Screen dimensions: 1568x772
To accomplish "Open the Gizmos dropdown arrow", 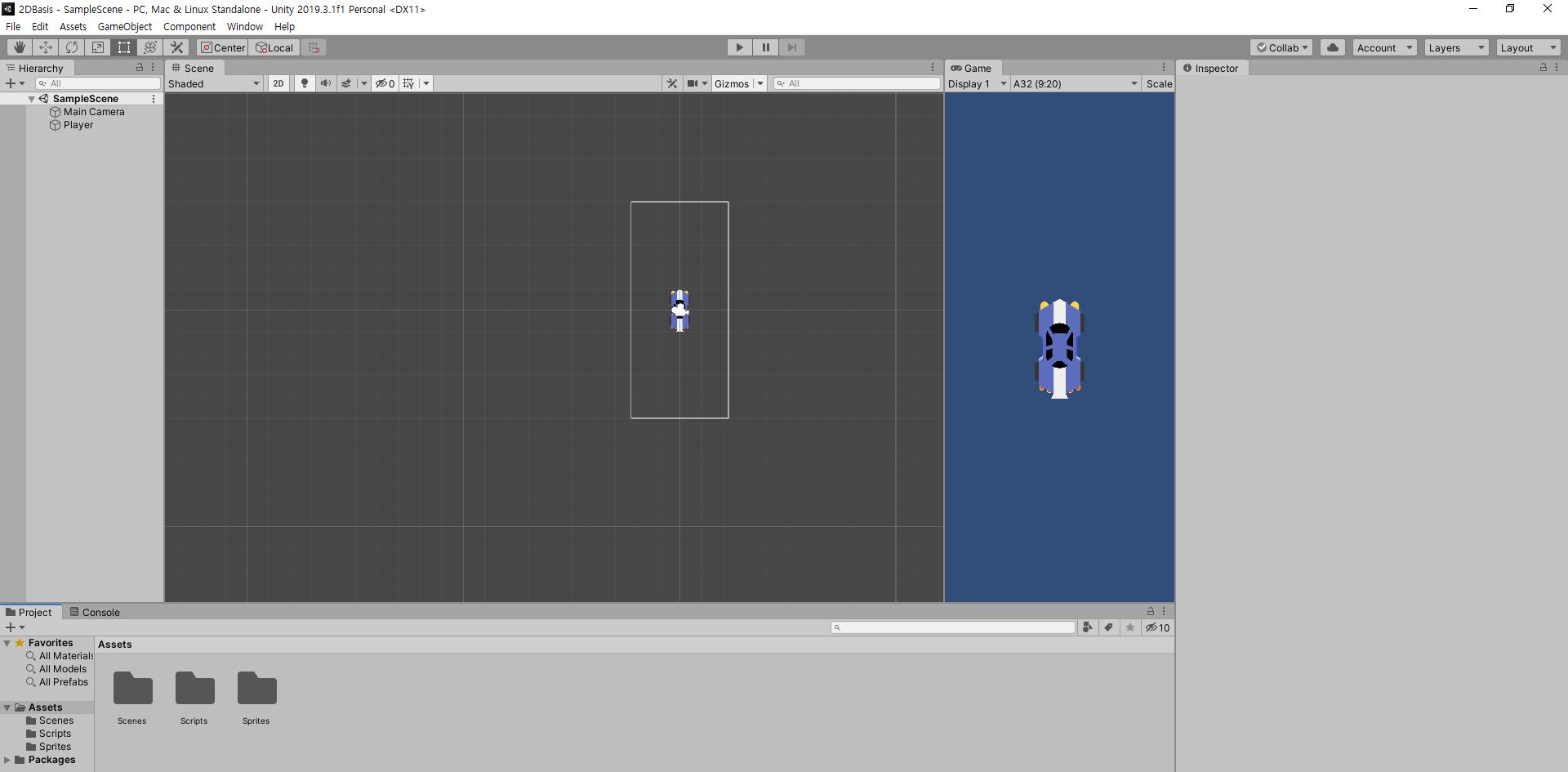I will 760,83.
